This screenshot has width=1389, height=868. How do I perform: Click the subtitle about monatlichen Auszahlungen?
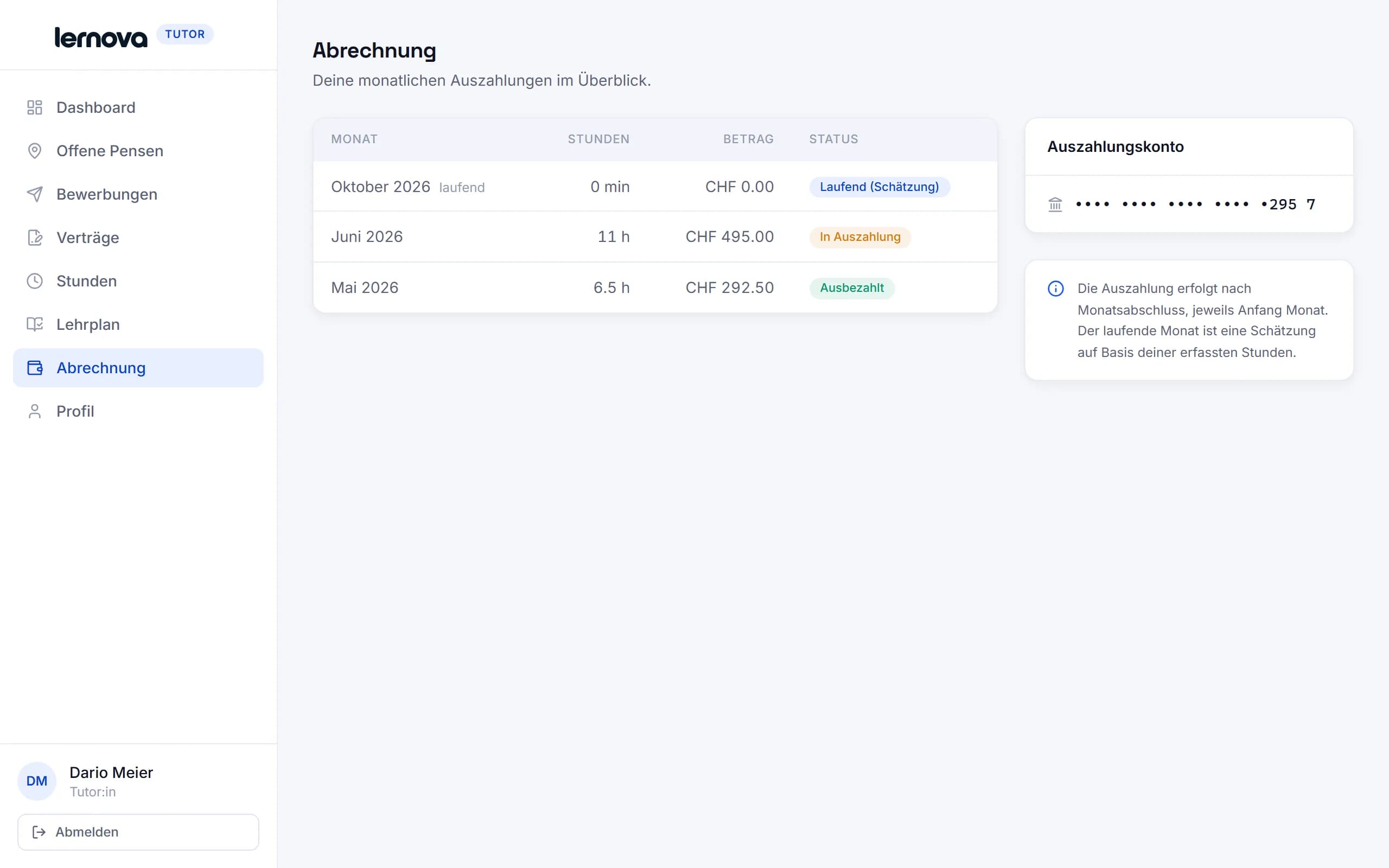pos(482,80)
